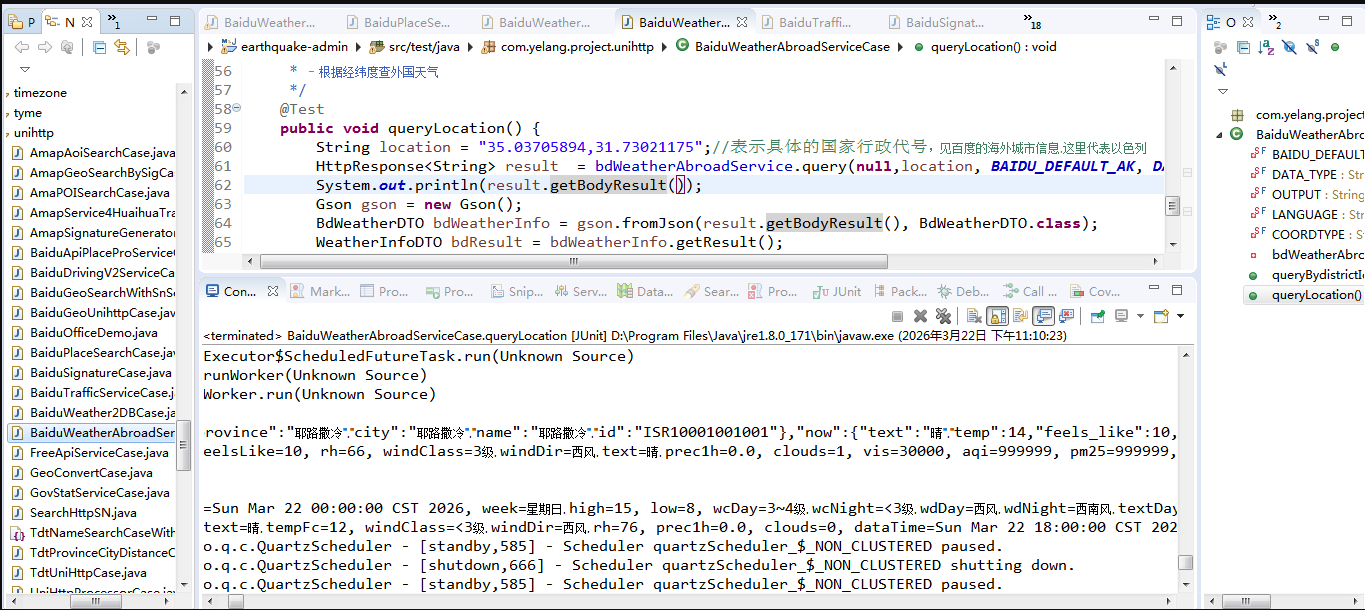
Task: Click Forward arrow in Navigator toolbar
Action: pyautogui.click(x=44, y=47)
